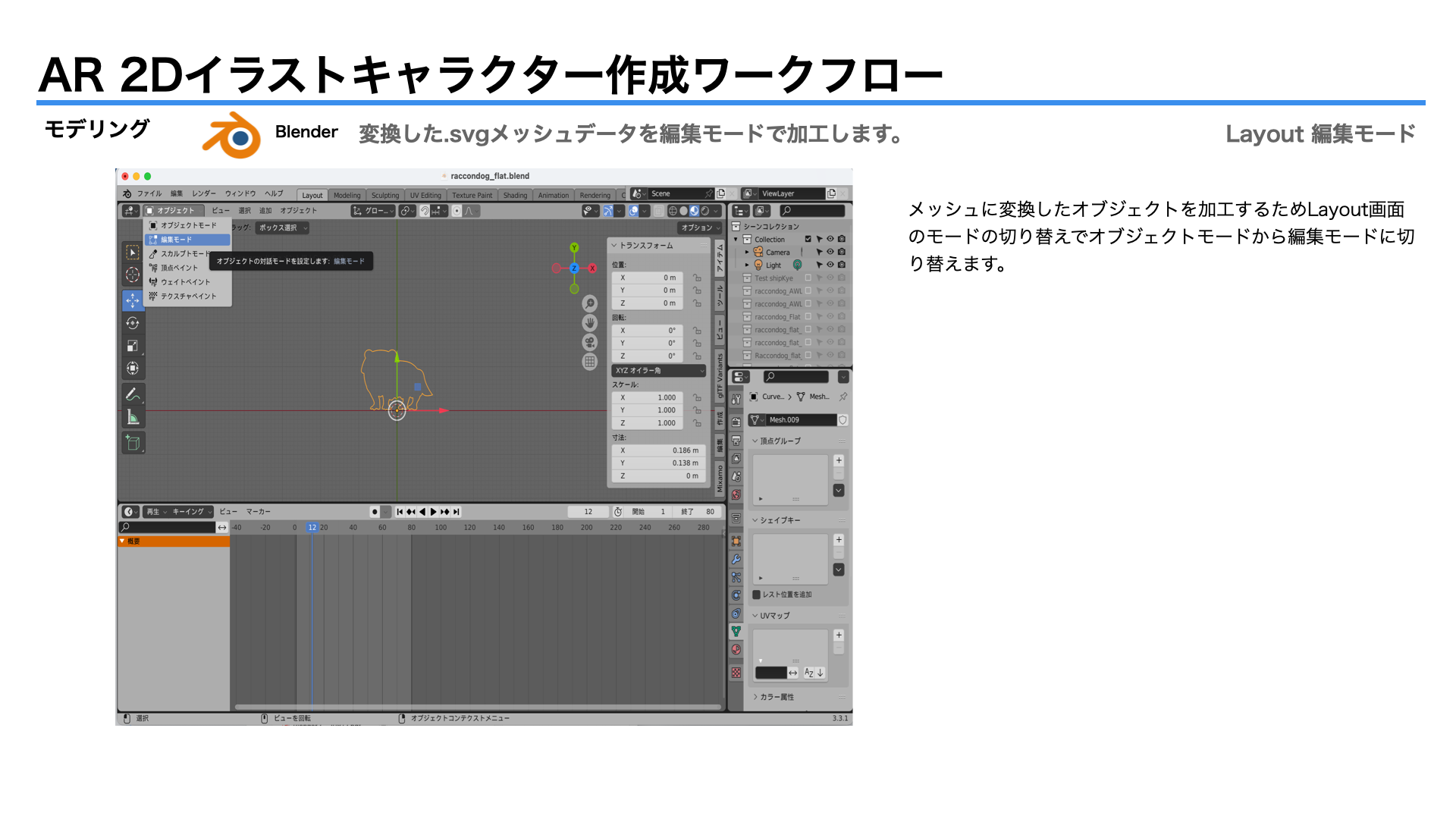The height and width of the screenshot is (819, 1456).
Task: Open the ファイル menu
Action: point(149,194)
